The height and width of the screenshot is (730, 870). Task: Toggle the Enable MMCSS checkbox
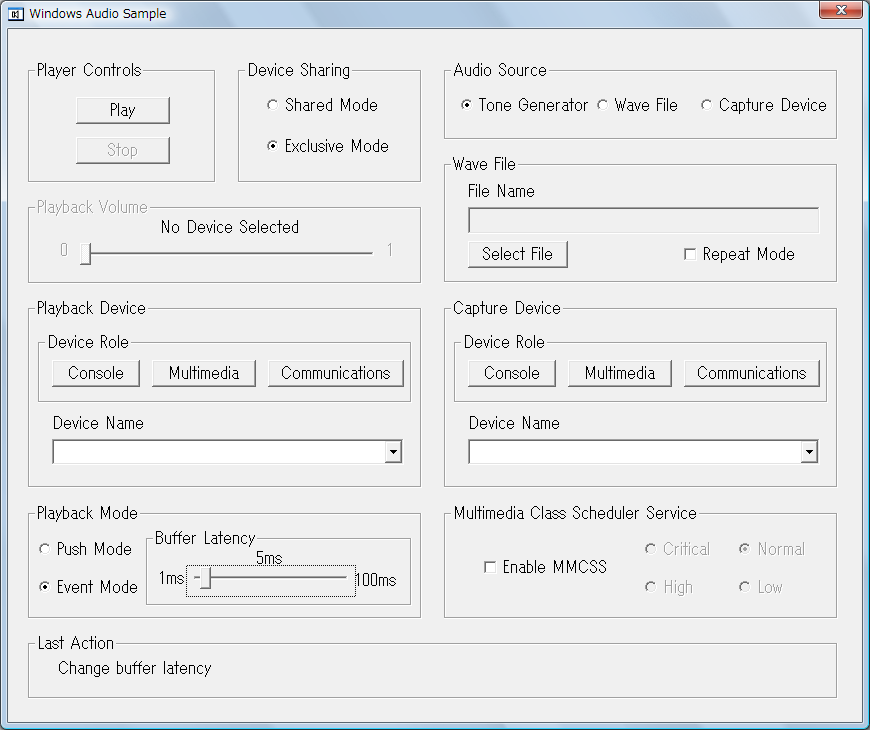490,567
